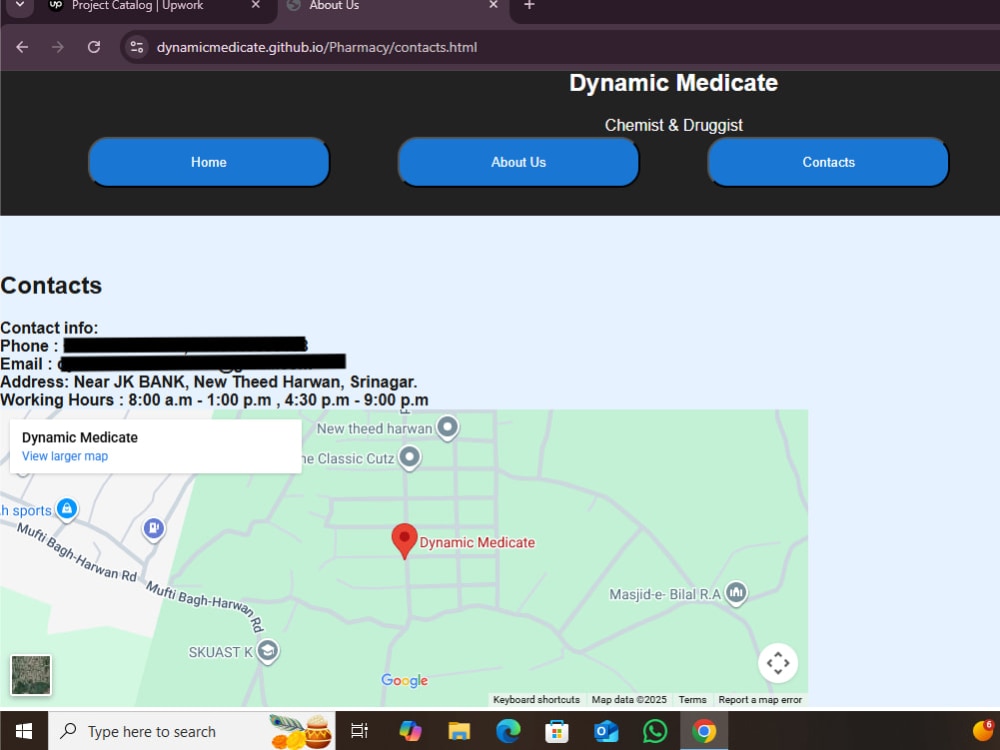Click the address bar URL
Viewport: 1000px width, 750px height.
pos(317,47)
